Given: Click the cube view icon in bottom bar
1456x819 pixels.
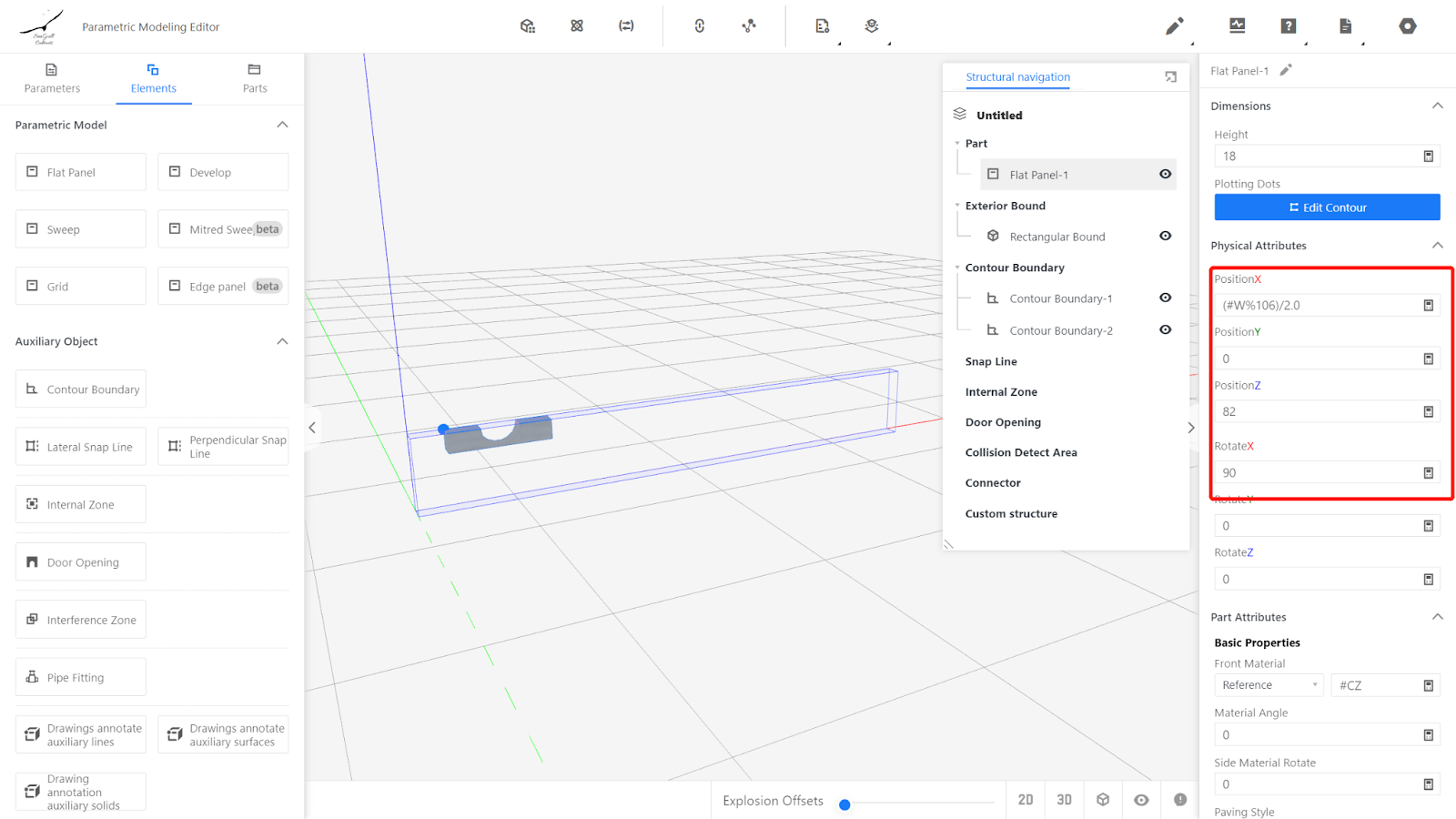Looking at the screenshot, I should pos(1103,800).
